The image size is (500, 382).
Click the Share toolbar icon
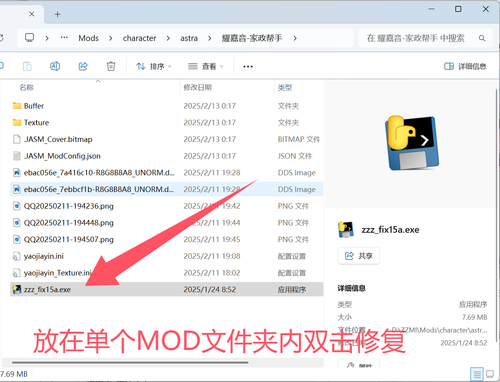point(83,66)
